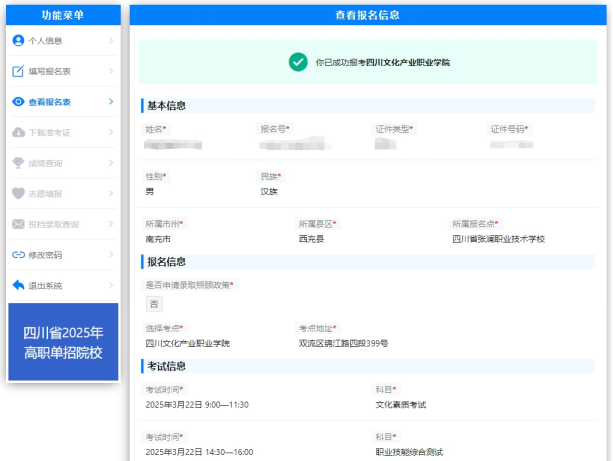Click the 所属县区 field label
Screen dimensions: 613x461
(317, 224)
